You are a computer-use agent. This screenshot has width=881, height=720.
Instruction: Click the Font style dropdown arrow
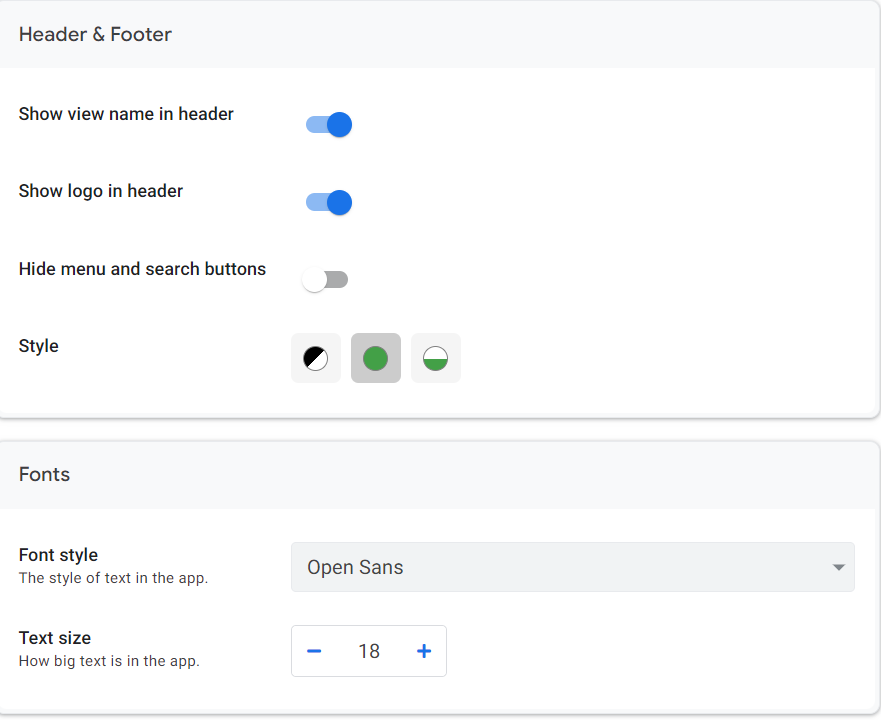[838, 568]
